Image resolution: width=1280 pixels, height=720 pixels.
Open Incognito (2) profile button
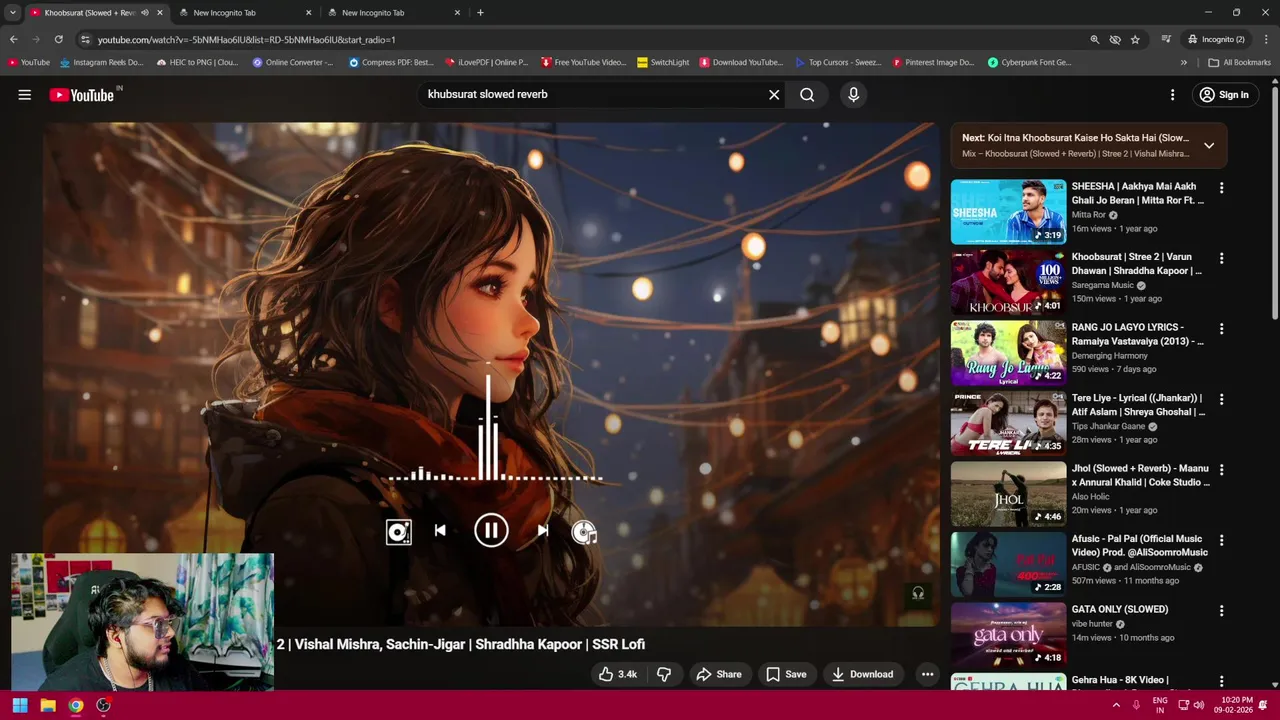pyautogui.click(x=1215, y=39)
